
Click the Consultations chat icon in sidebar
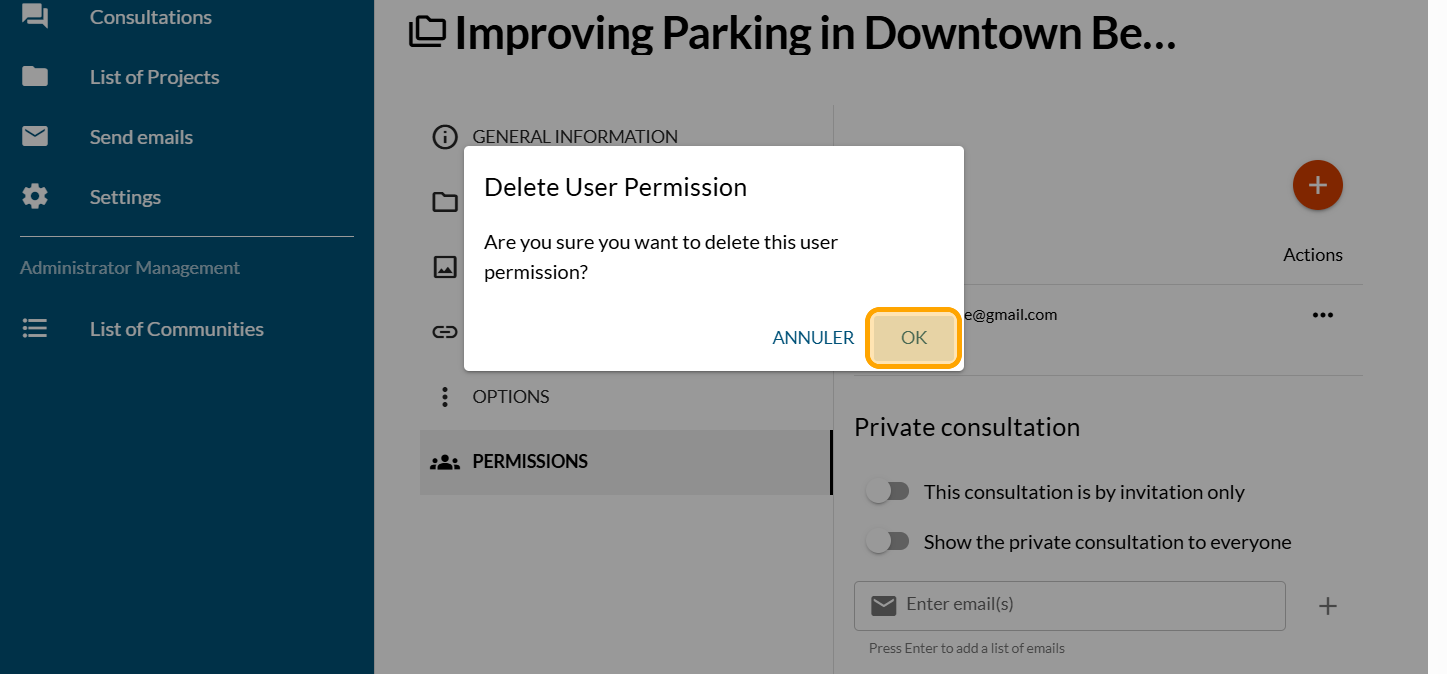pos(35,17)
